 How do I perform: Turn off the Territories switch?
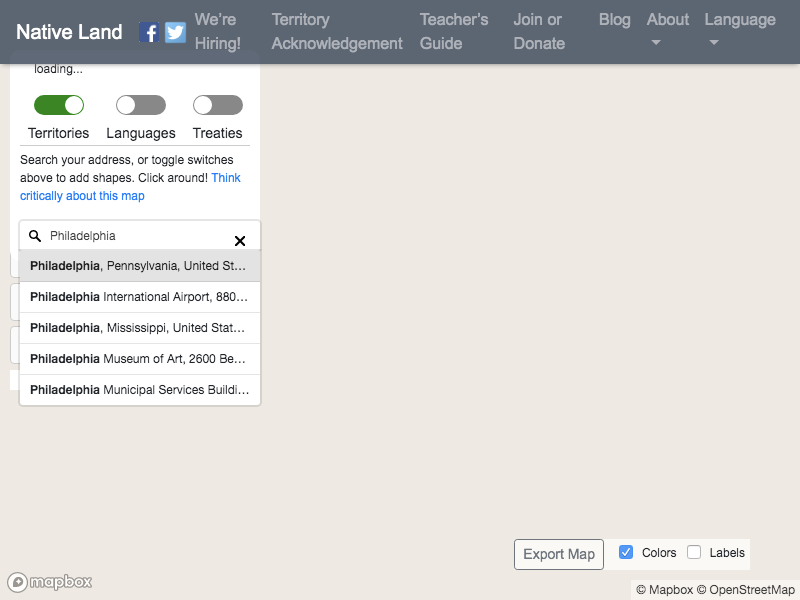[59, 105]
